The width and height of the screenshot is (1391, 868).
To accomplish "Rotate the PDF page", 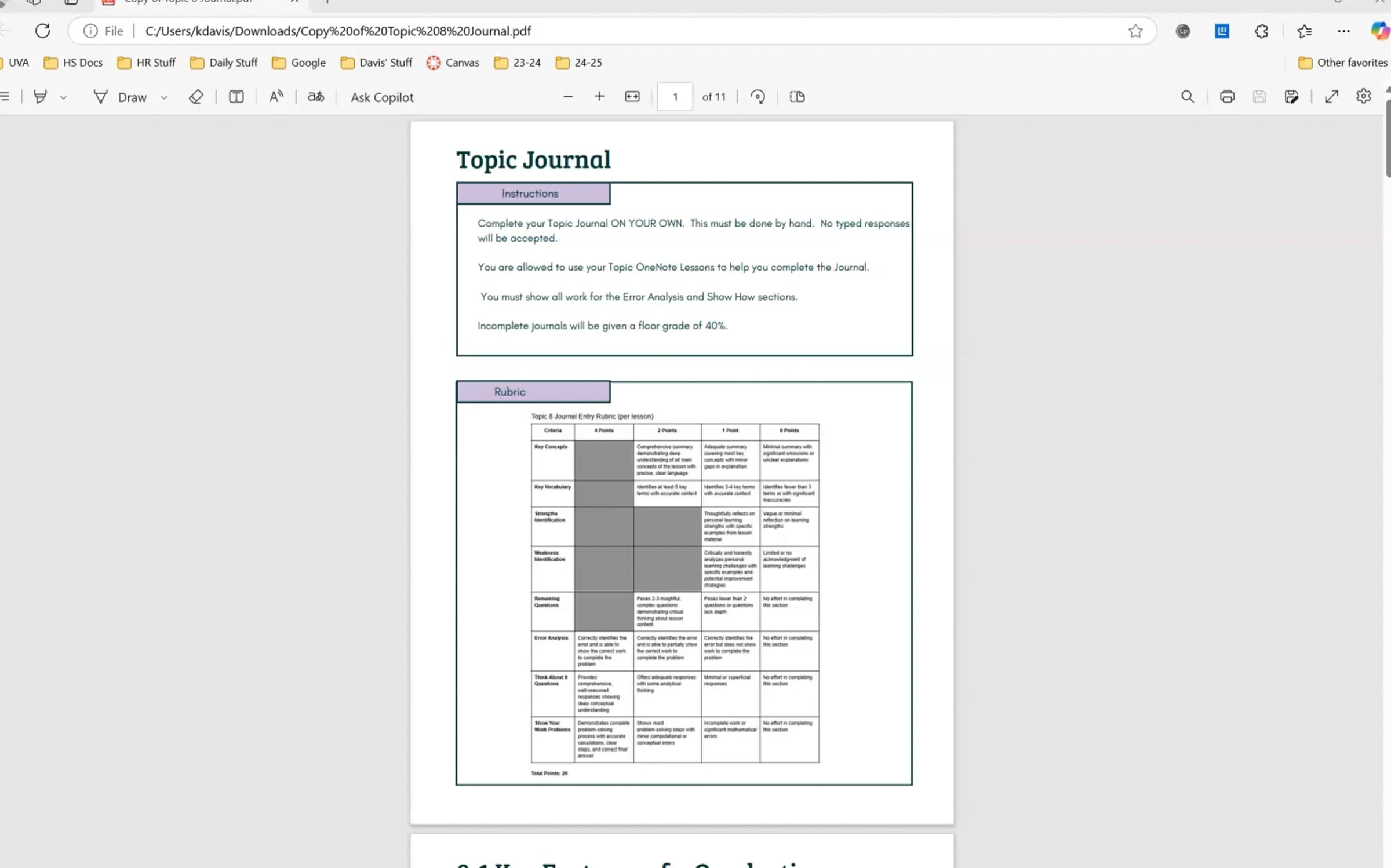I will pyautogui.click(x=758, y=97).
